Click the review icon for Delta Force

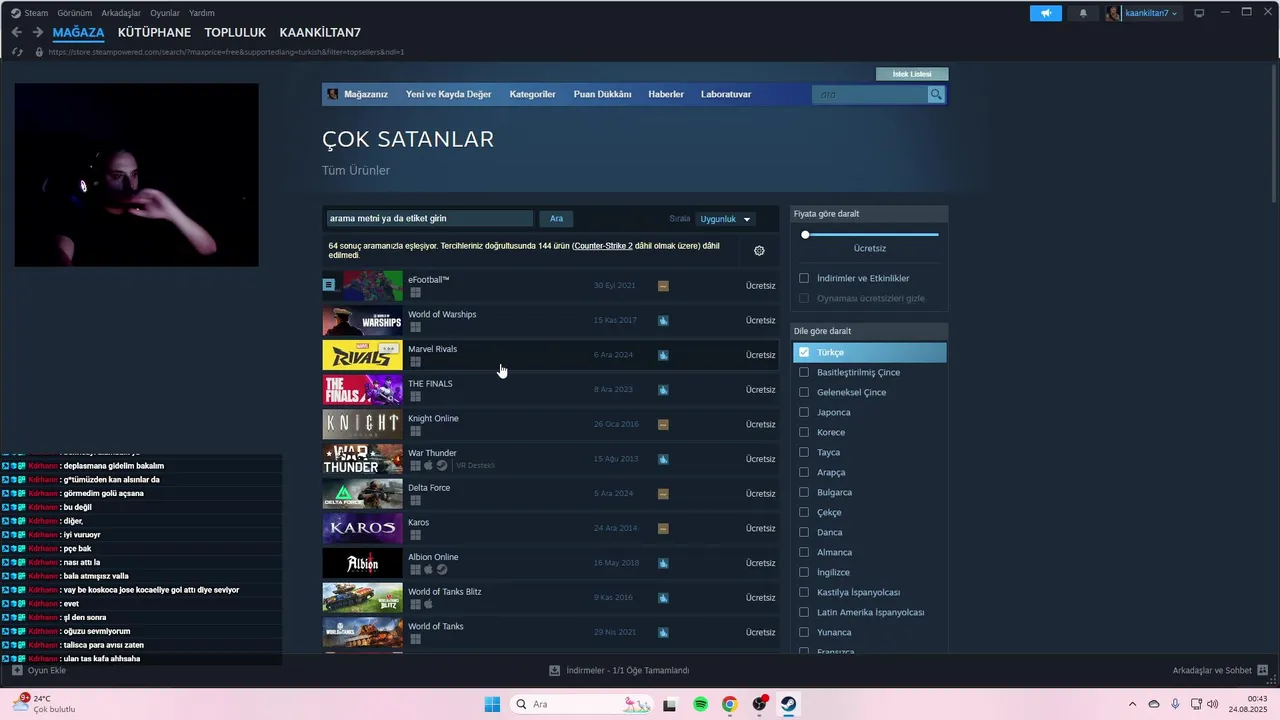pyautogui.click(x=663, y=494)
